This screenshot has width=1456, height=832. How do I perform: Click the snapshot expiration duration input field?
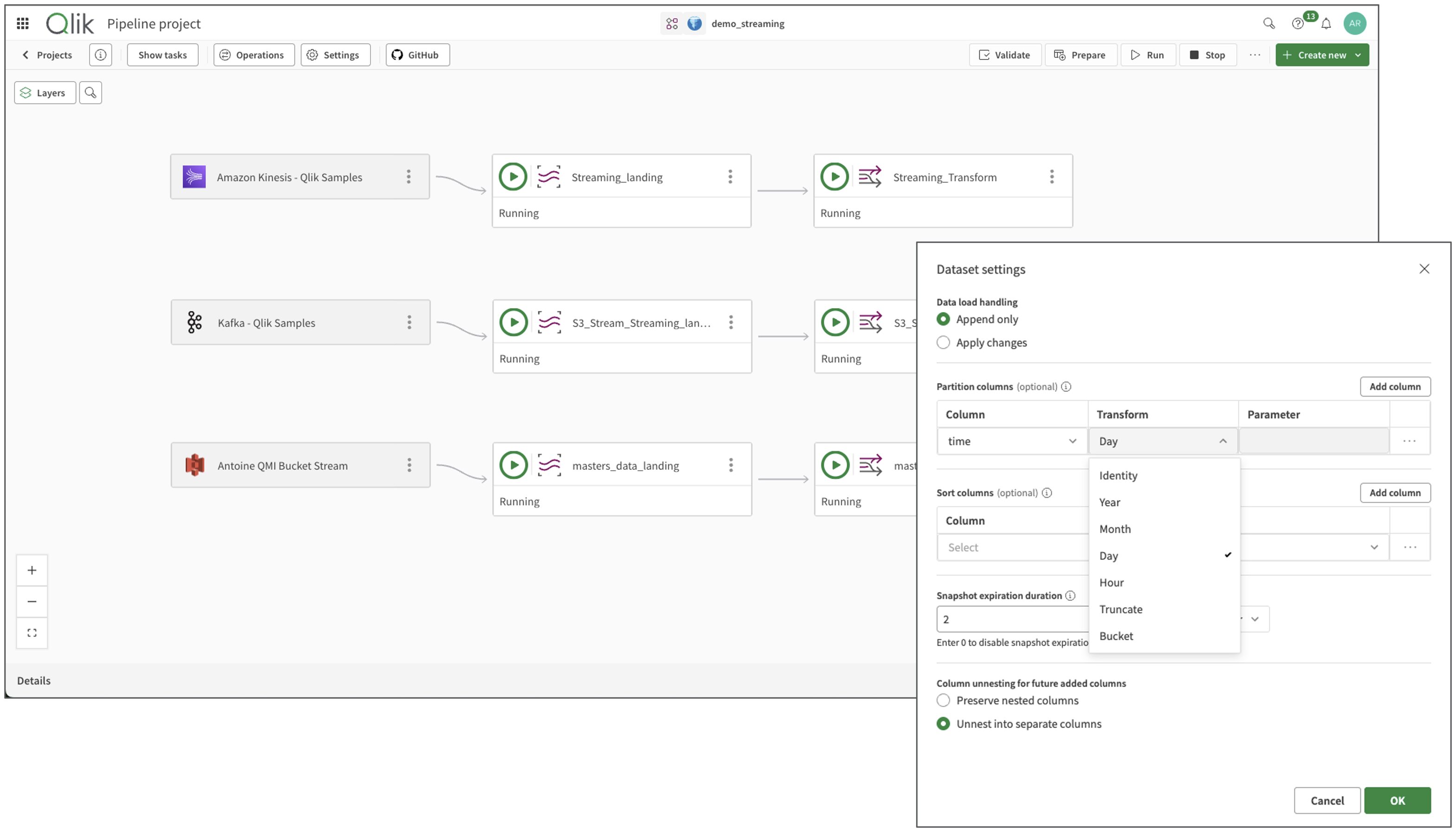(x=1011, y=619)
